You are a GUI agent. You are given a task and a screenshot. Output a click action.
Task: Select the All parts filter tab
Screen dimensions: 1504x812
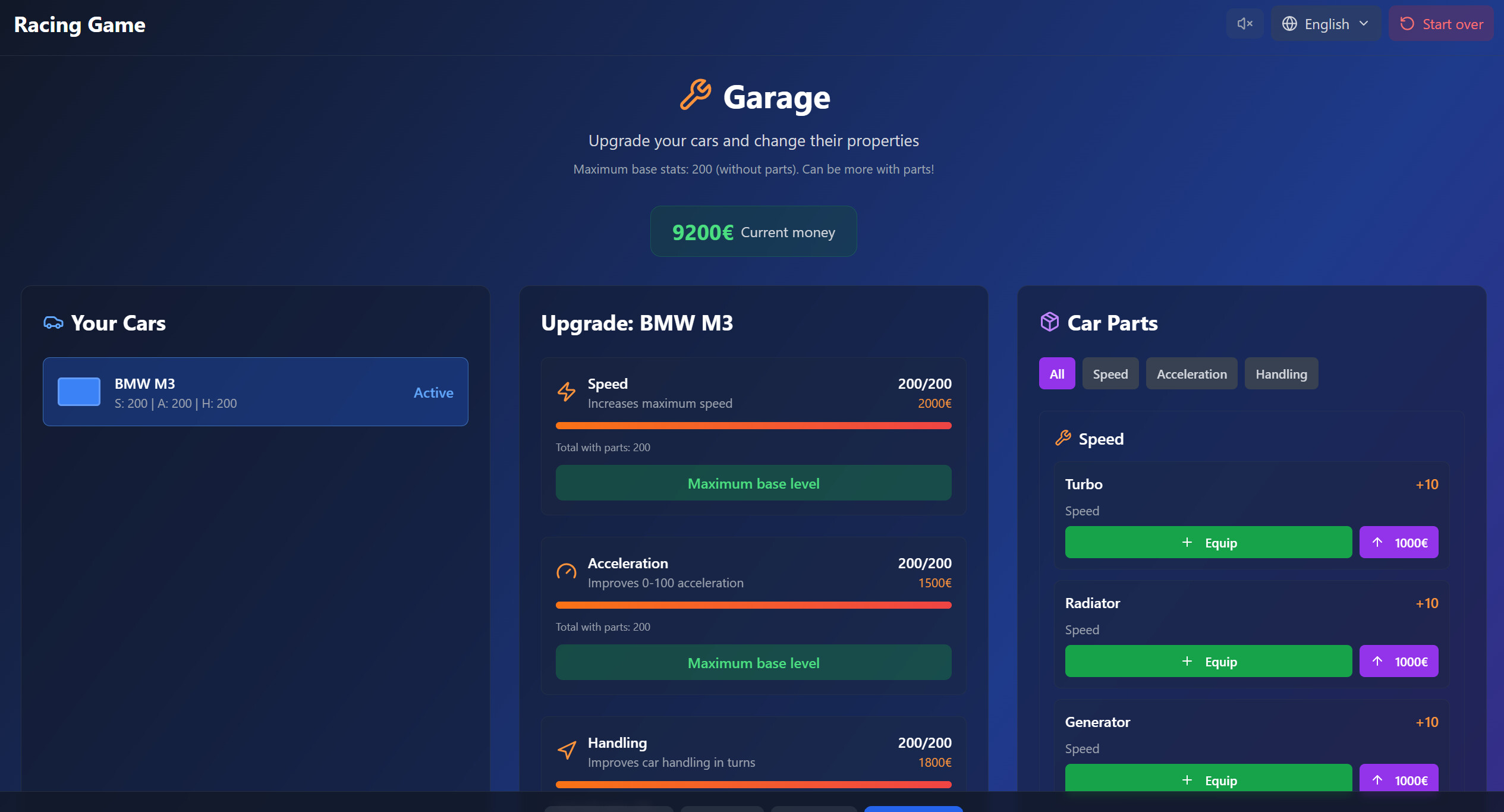coord(1056,374)
